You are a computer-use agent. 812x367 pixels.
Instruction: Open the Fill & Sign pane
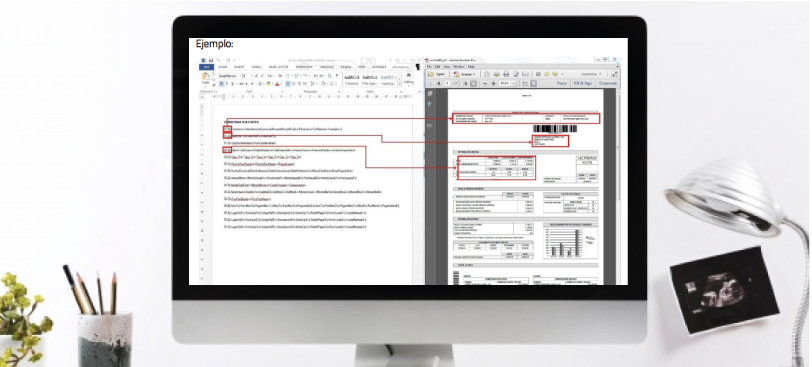tap(583, 83)
